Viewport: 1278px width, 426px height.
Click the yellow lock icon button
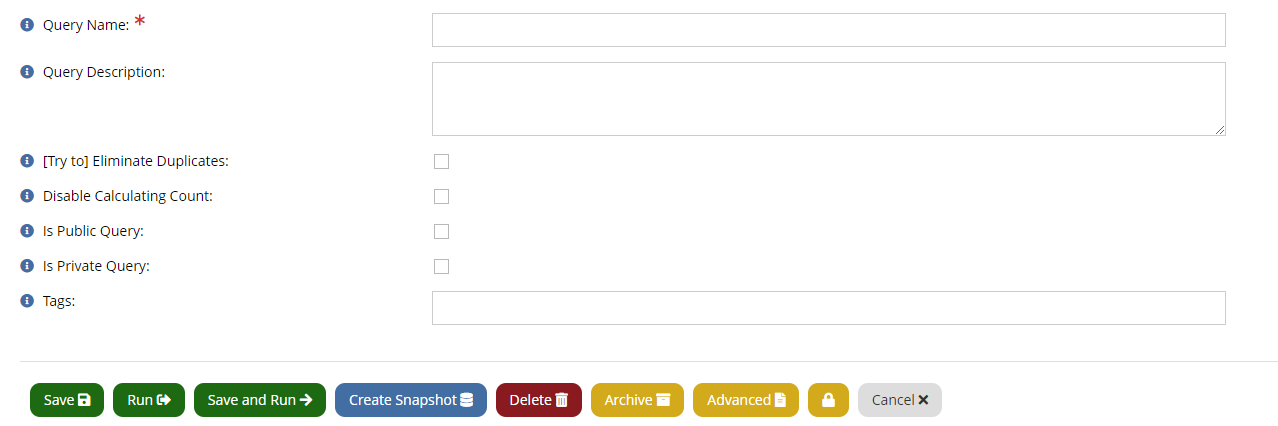[x=828, y=400]
